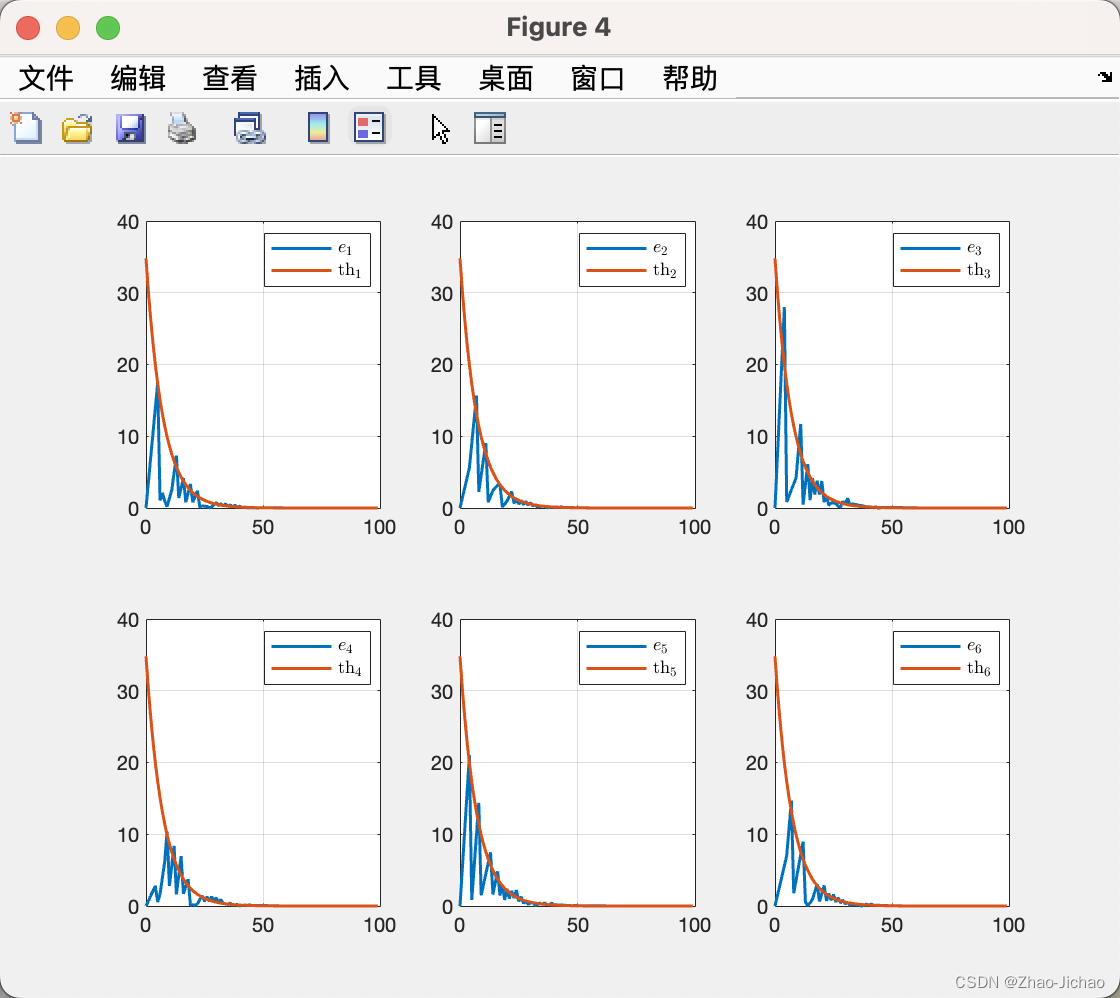Screen dimensions: 1120x998
Task: Minimize the window using yellow button
Action: click(x=69, y=28)
